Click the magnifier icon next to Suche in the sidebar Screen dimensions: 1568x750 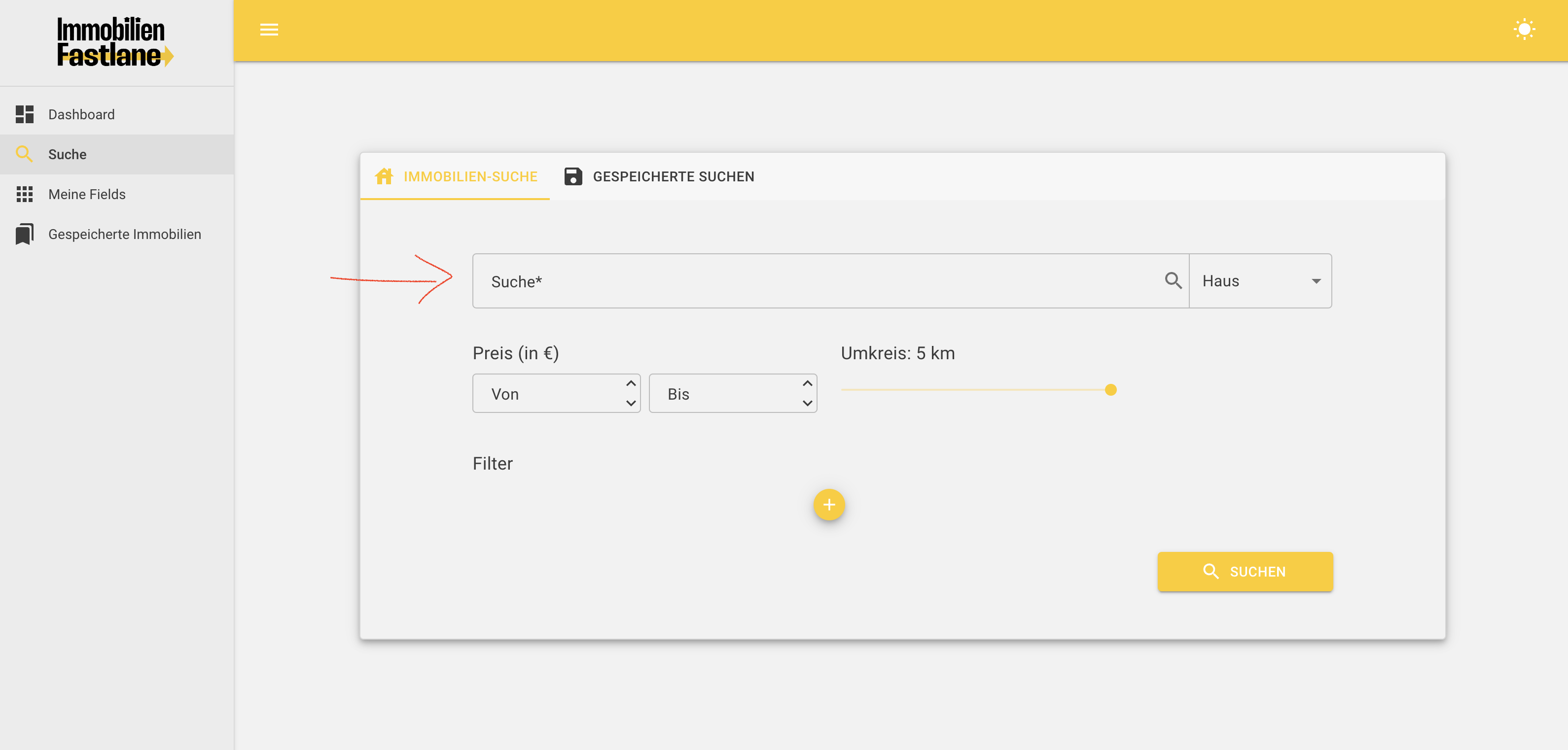click(x=24, y=155)
